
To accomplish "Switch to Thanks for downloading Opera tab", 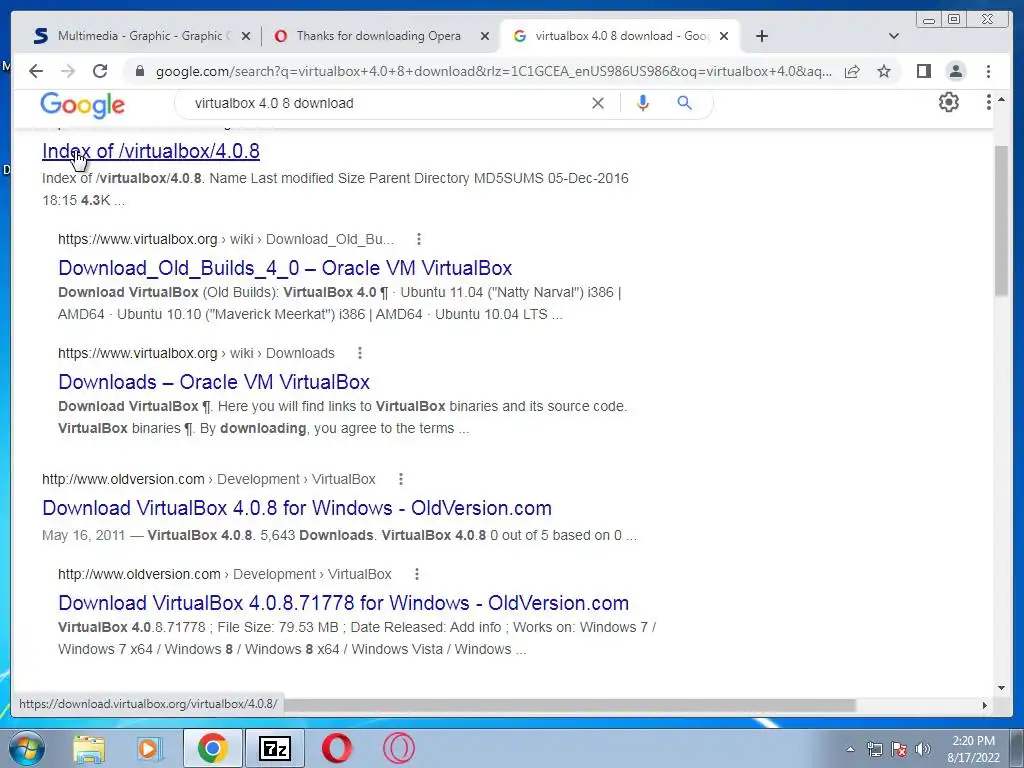I will point(379,36).
